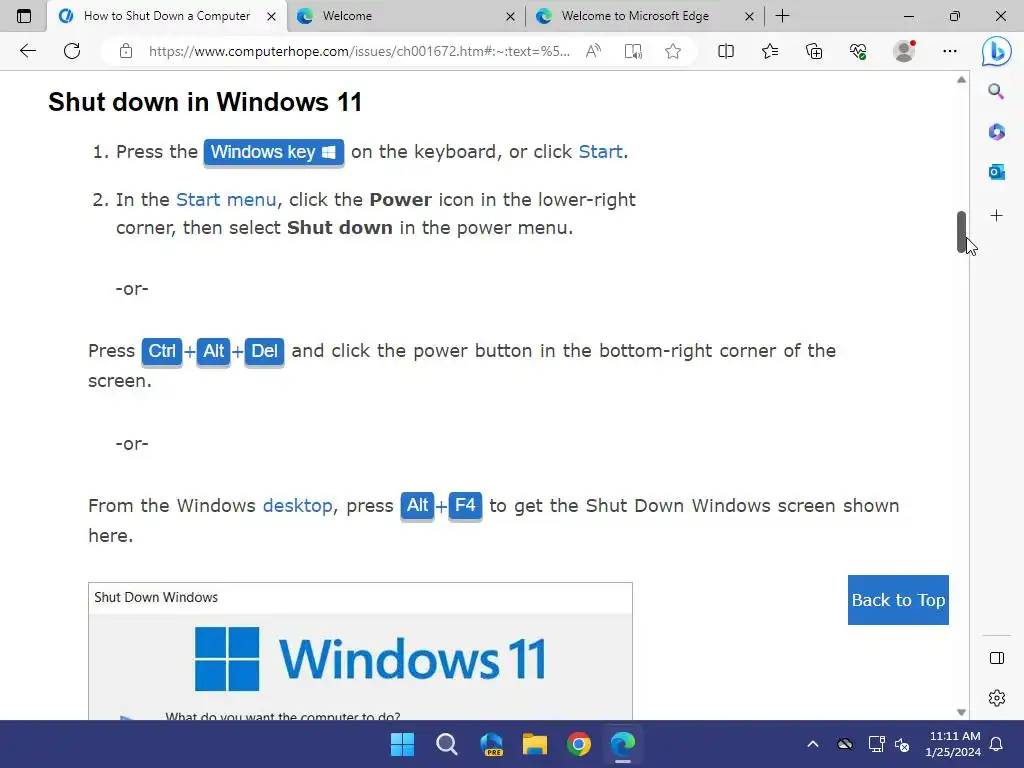The image size is (1024, 768).
Task: Open sidebar Search icon
Action: coord(996,91)
